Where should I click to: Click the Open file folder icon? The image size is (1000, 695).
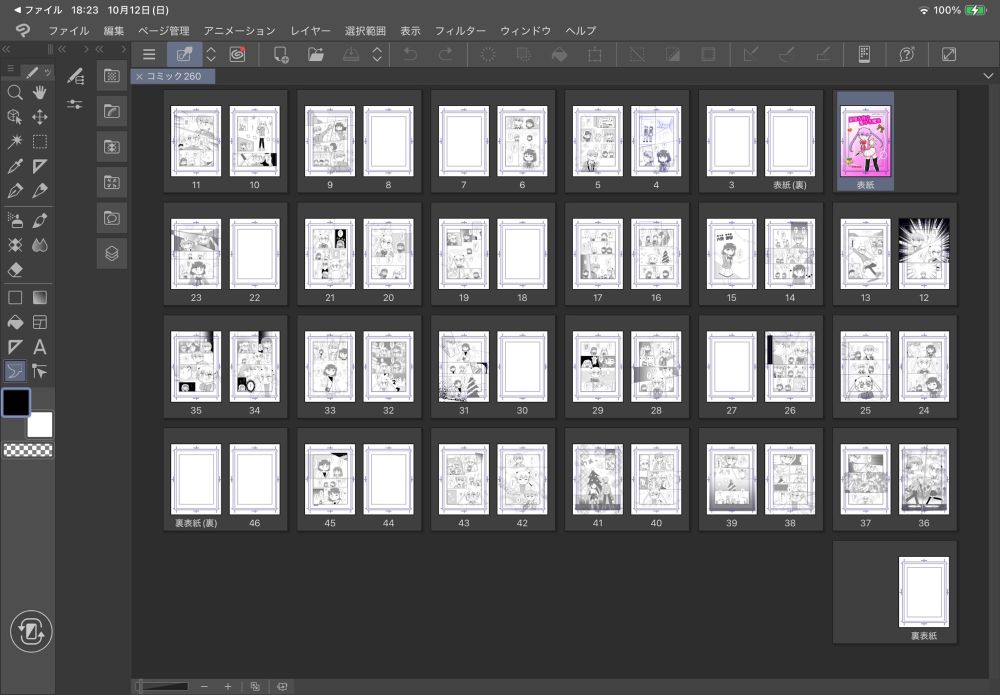click(316, 54)
